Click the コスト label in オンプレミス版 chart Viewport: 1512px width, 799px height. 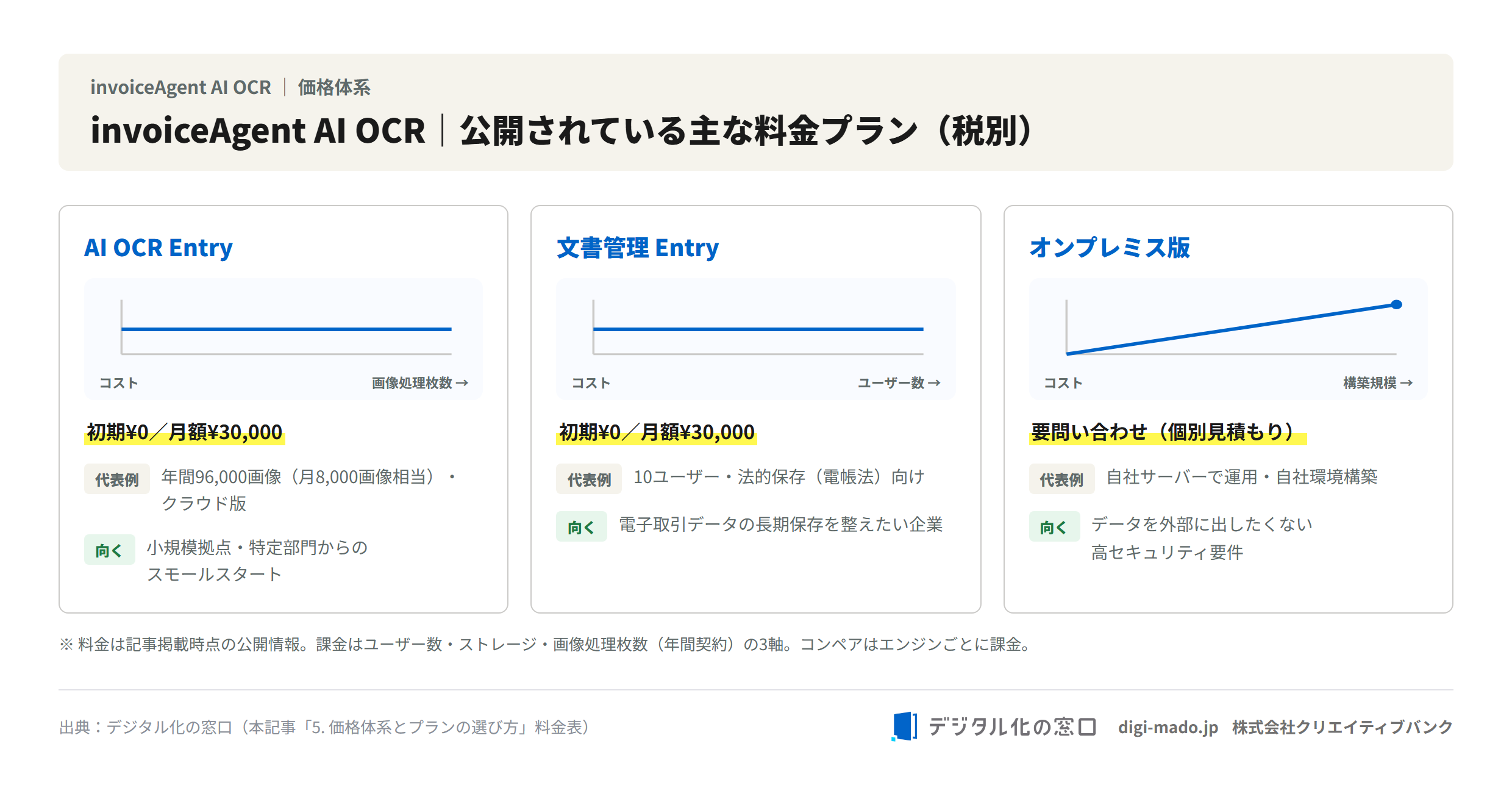1063,383
